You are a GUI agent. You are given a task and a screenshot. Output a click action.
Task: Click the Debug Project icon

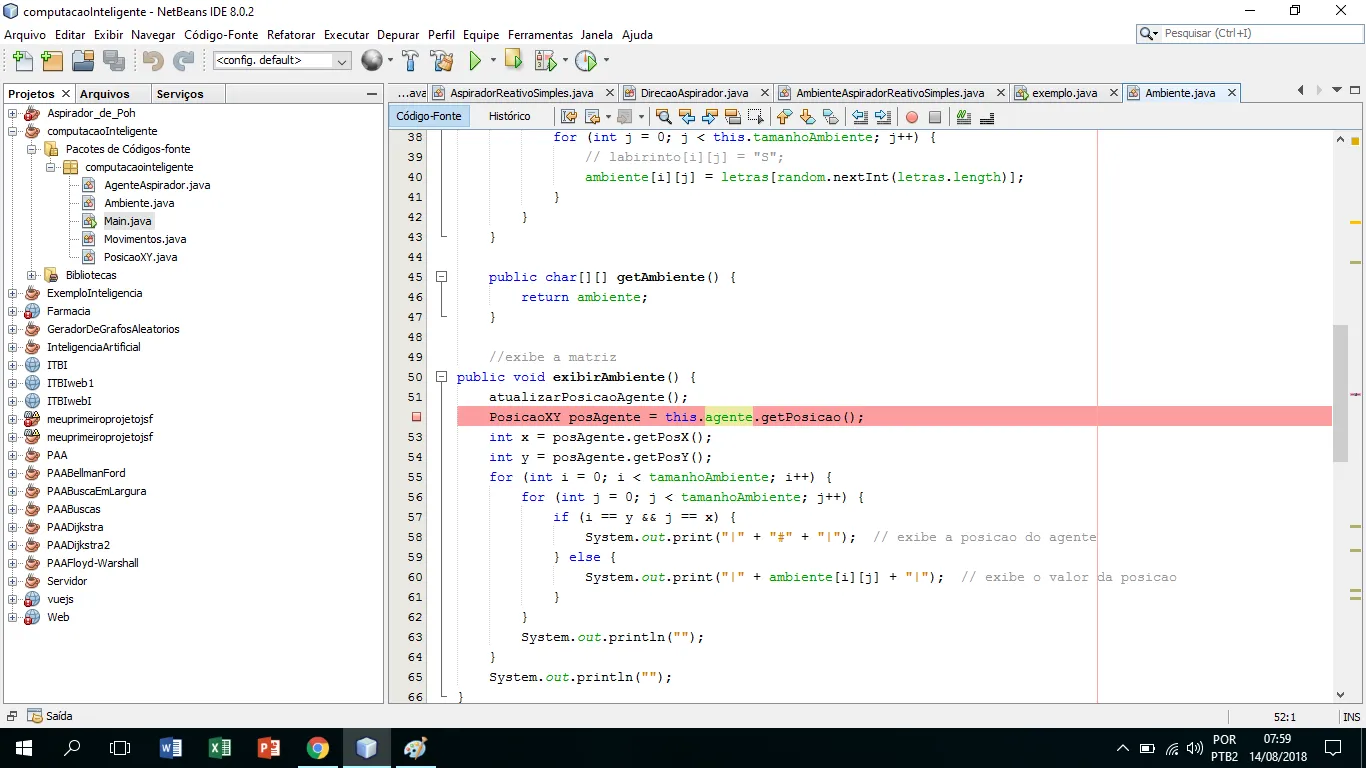click(545, 61)
